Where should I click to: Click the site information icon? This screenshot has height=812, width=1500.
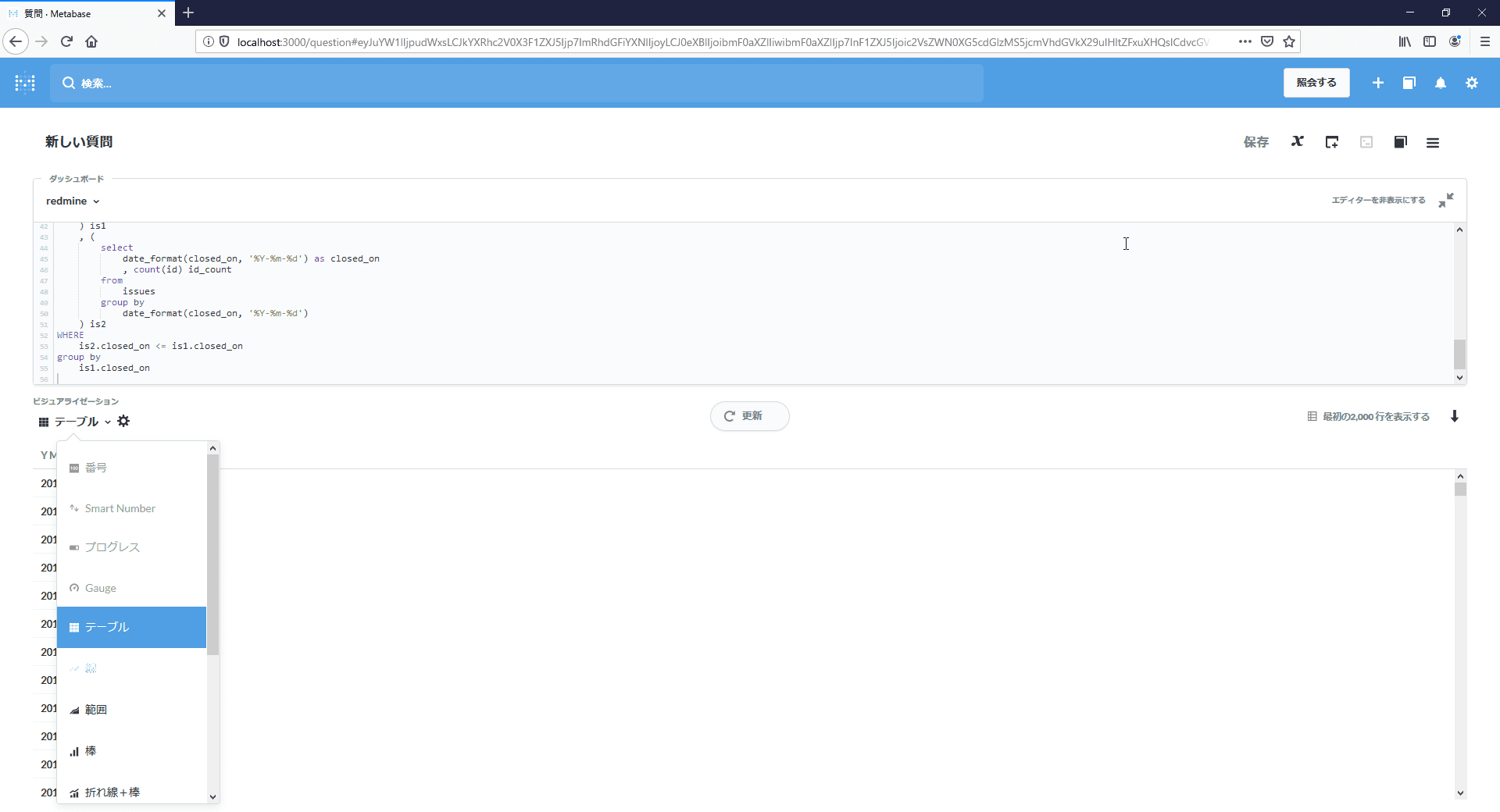208,41
